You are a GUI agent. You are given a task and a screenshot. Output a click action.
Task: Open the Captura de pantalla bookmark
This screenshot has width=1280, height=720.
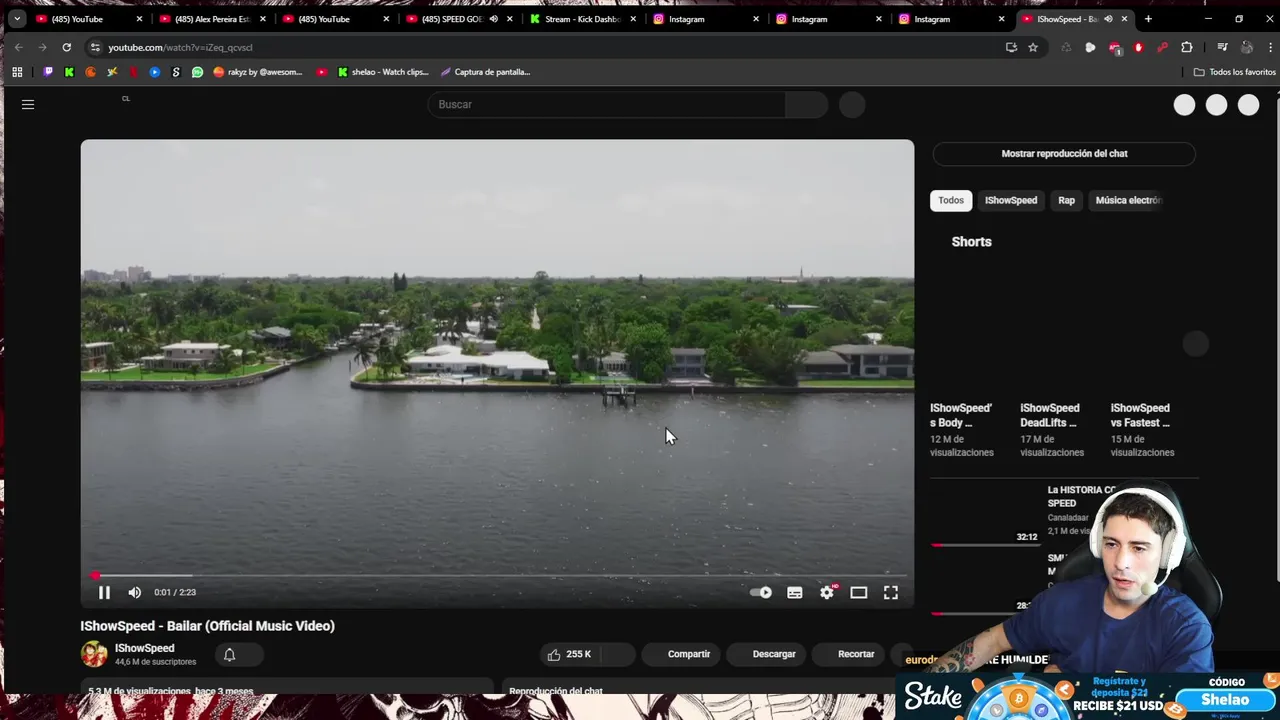point(485,72)
